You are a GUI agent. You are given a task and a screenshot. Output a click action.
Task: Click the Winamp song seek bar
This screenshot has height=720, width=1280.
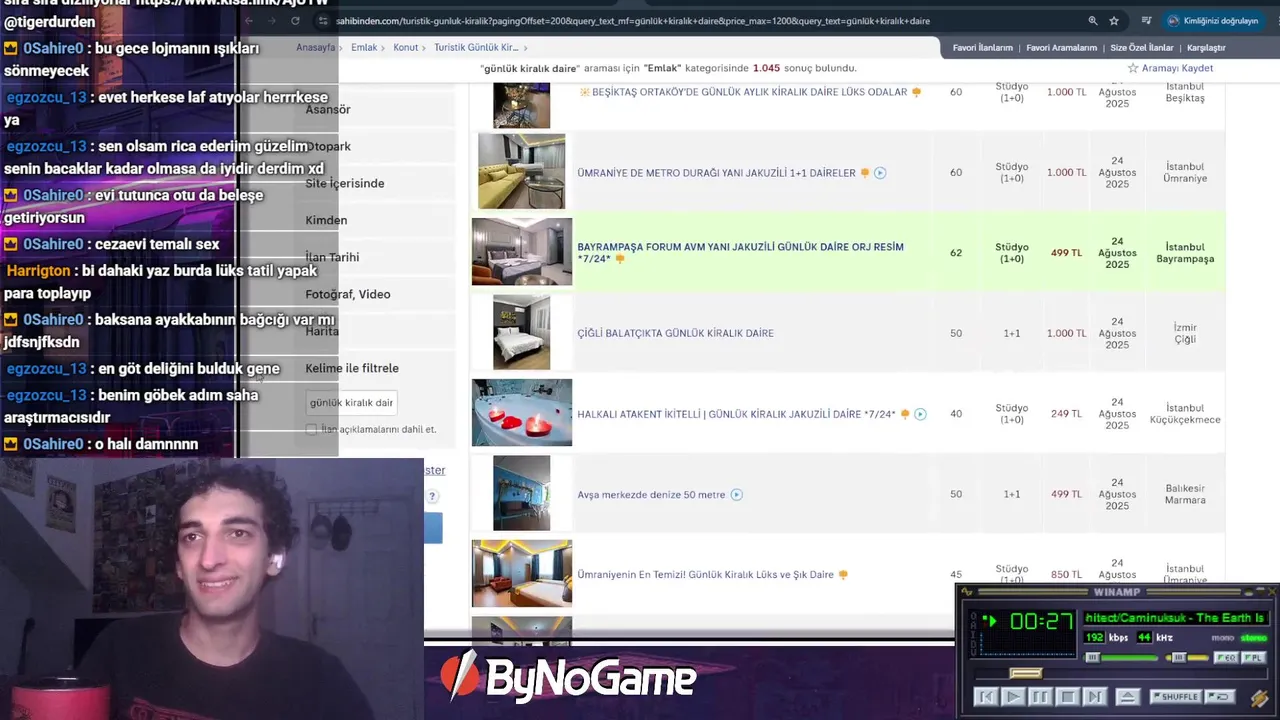[x=1121, y=673]
